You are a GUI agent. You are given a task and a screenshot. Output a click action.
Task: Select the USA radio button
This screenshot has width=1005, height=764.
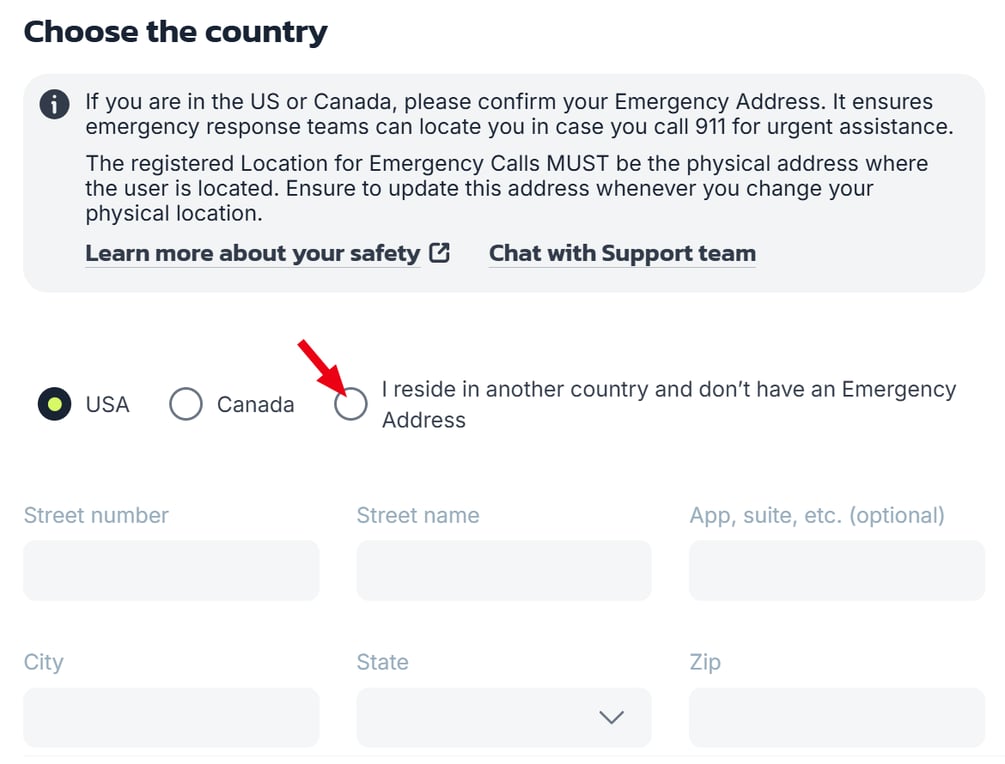tap(55, 404)
